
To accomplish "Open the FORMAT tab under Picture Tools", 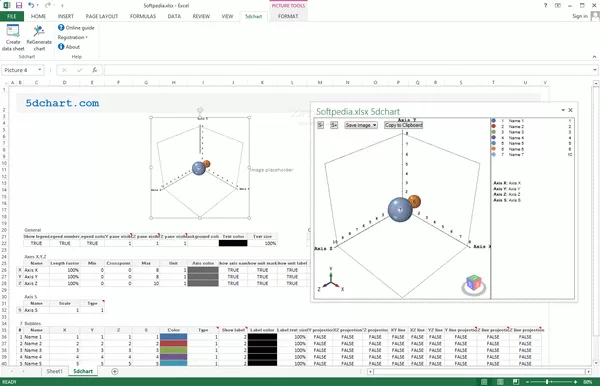I will [288, 16].
